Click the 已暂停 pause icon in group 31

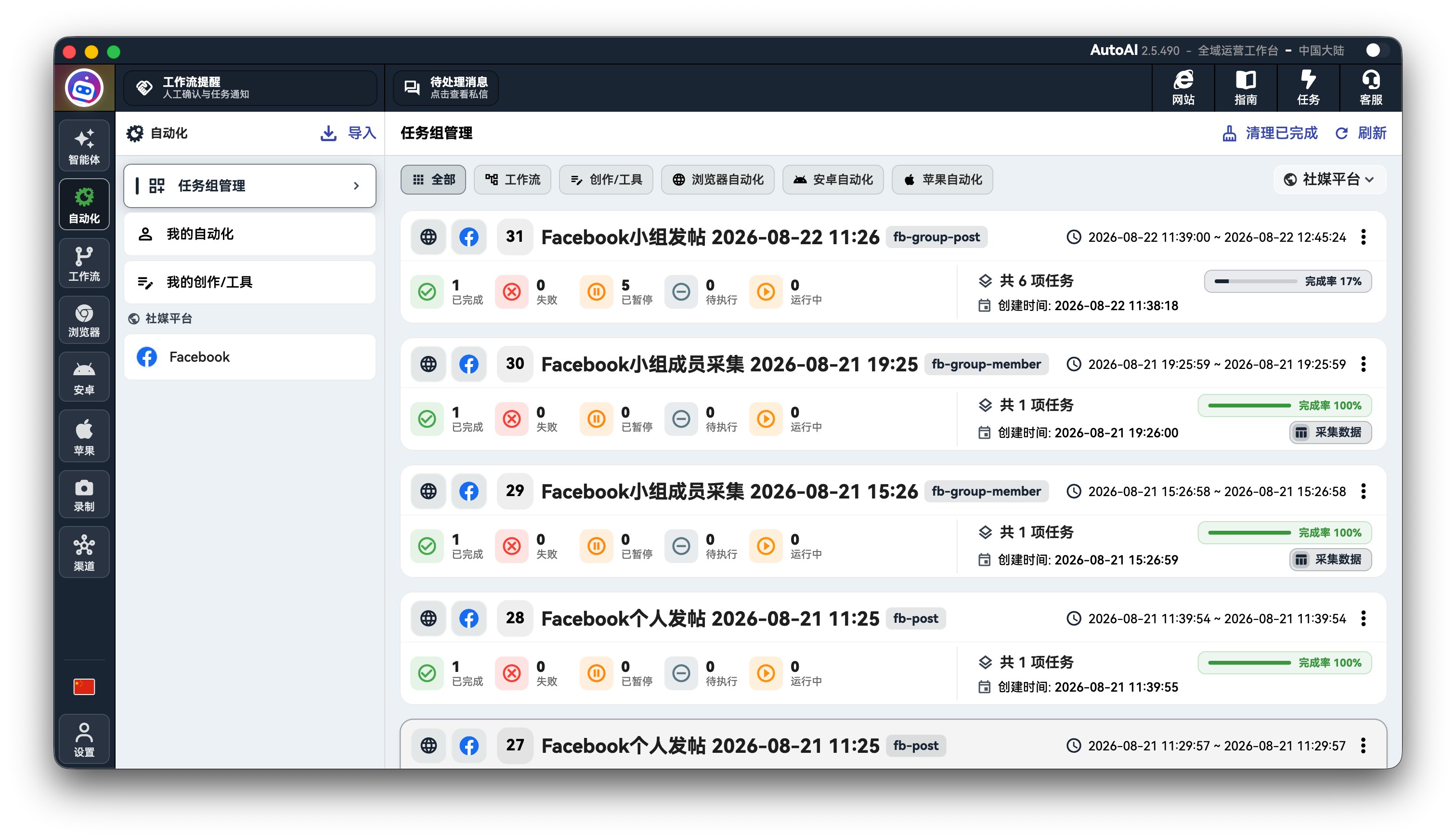tap(596, 292)
